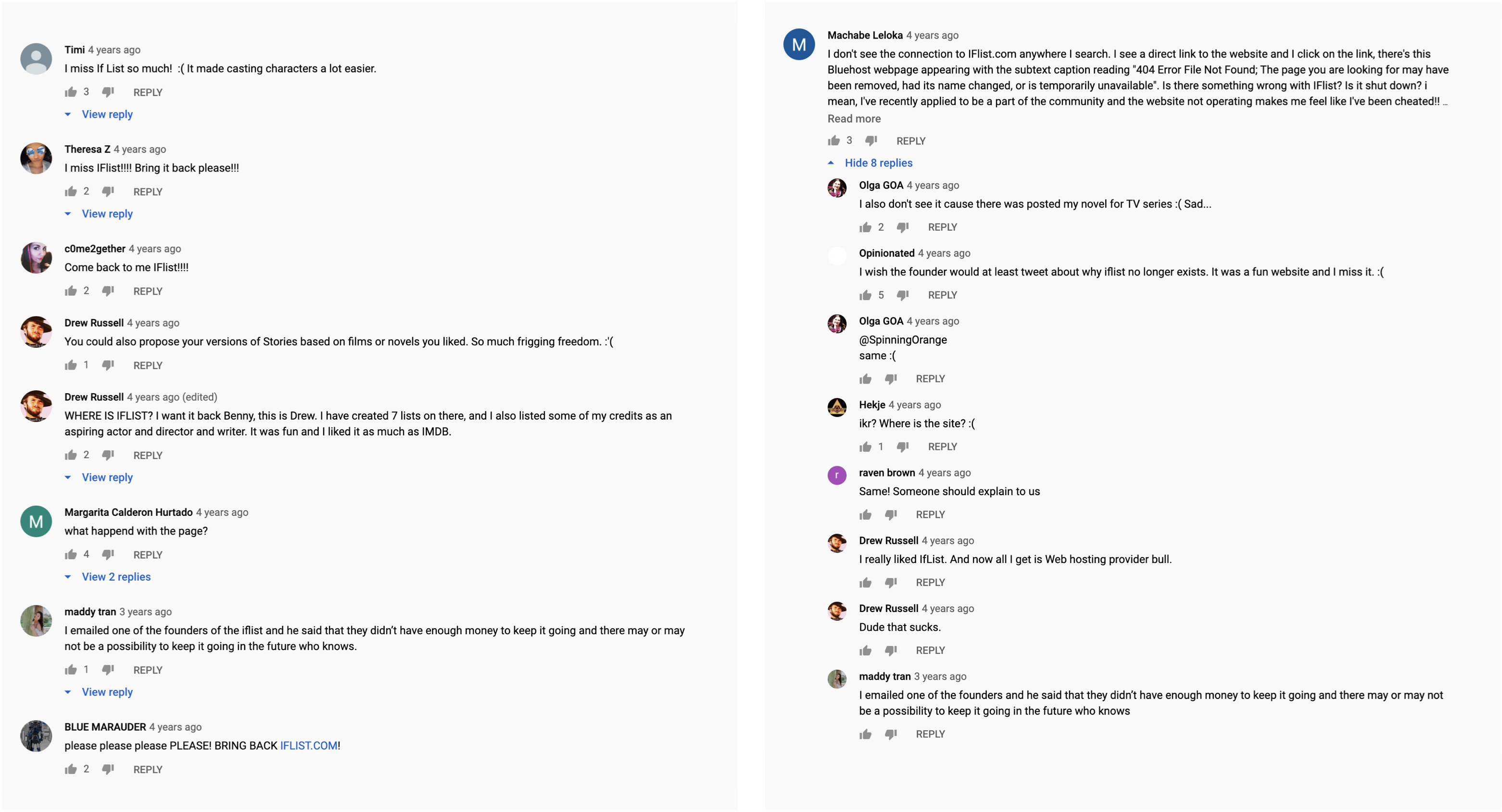Open Machabe Leloka's profile avatar

tap(799, 44)
